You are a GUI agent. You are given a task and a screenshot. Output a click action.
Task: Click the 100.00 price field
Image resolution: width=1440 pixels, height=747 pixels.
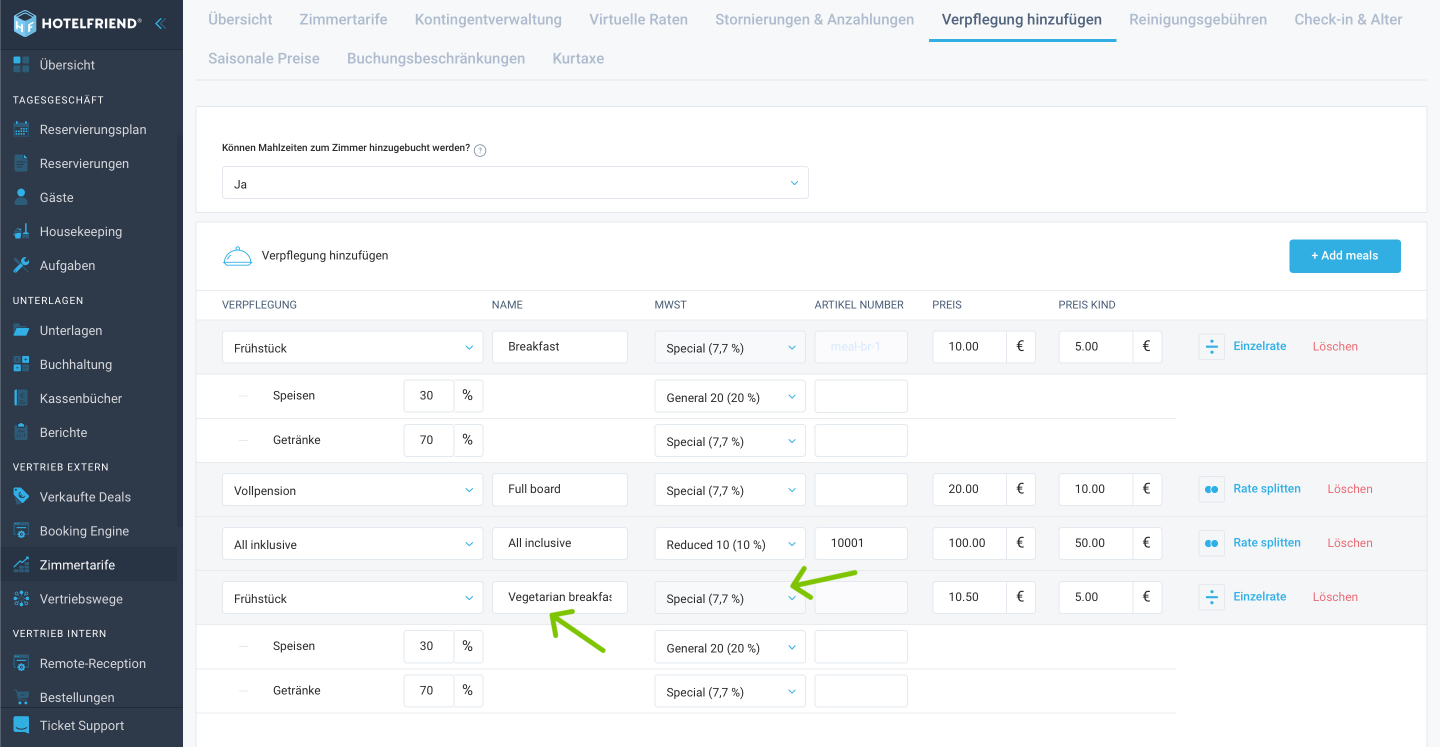[970, 543]
